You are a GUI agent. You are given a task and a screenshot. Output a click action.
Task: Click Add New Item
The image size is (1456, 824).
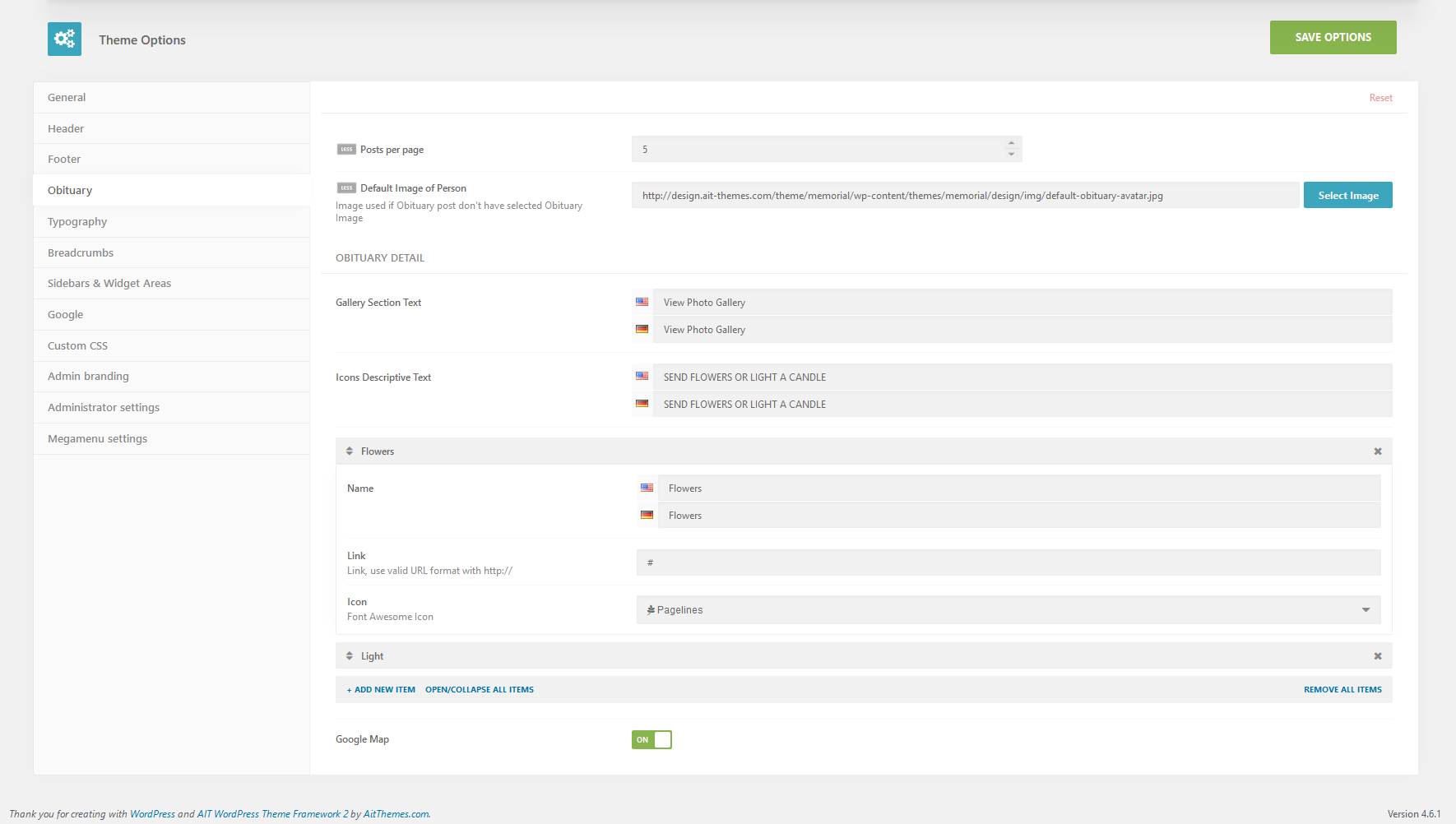pos(381,690)
